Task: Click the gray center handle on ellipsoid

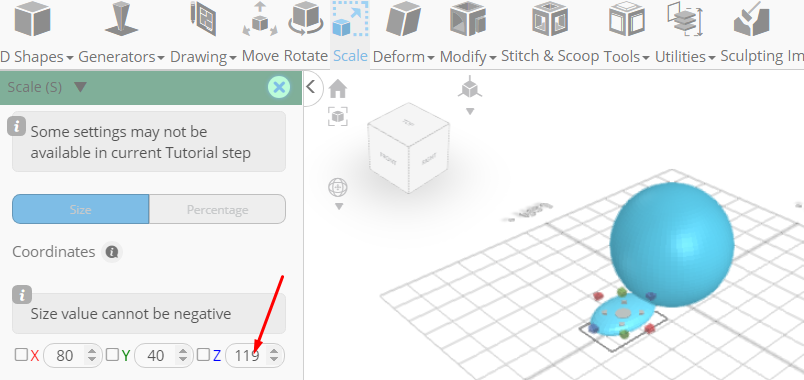Action: [x=622, y=312]
